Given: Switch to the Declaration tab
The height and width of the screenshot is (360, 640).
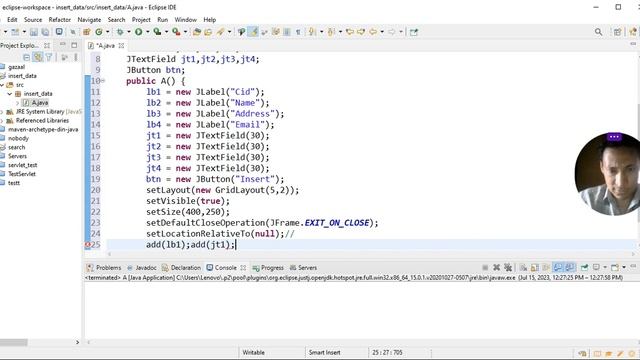Looking at the screenshot, I should [x=181, y=268].
